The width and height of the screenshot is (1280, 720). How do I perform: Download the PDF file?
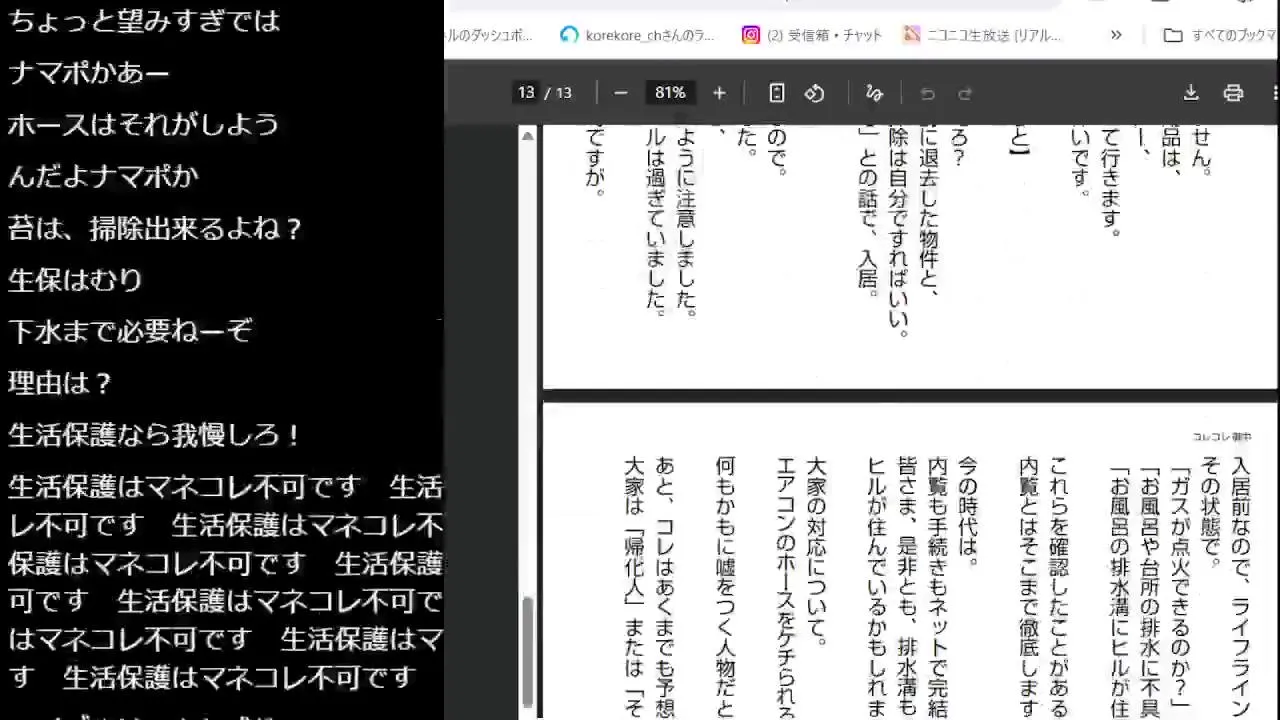(1191, 93)
